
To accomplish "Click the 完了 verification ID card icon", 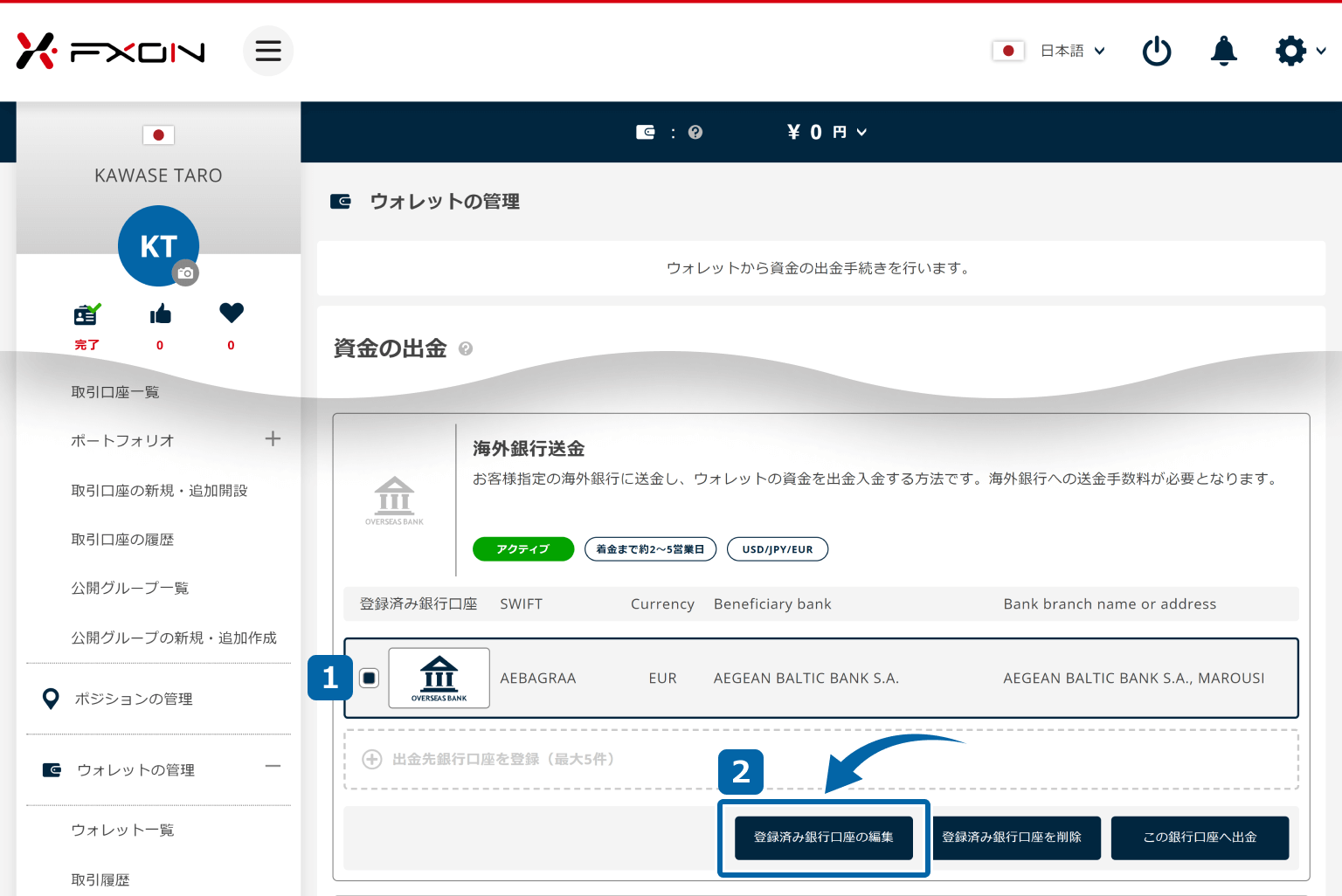I will click(x=87, y=314).
